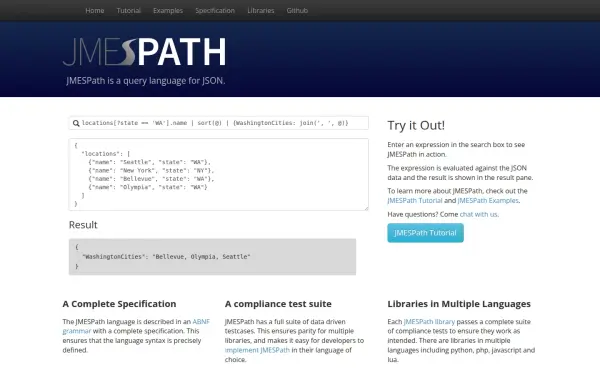
Task: Open the Home nav link
Action: [x=95, y=10]
